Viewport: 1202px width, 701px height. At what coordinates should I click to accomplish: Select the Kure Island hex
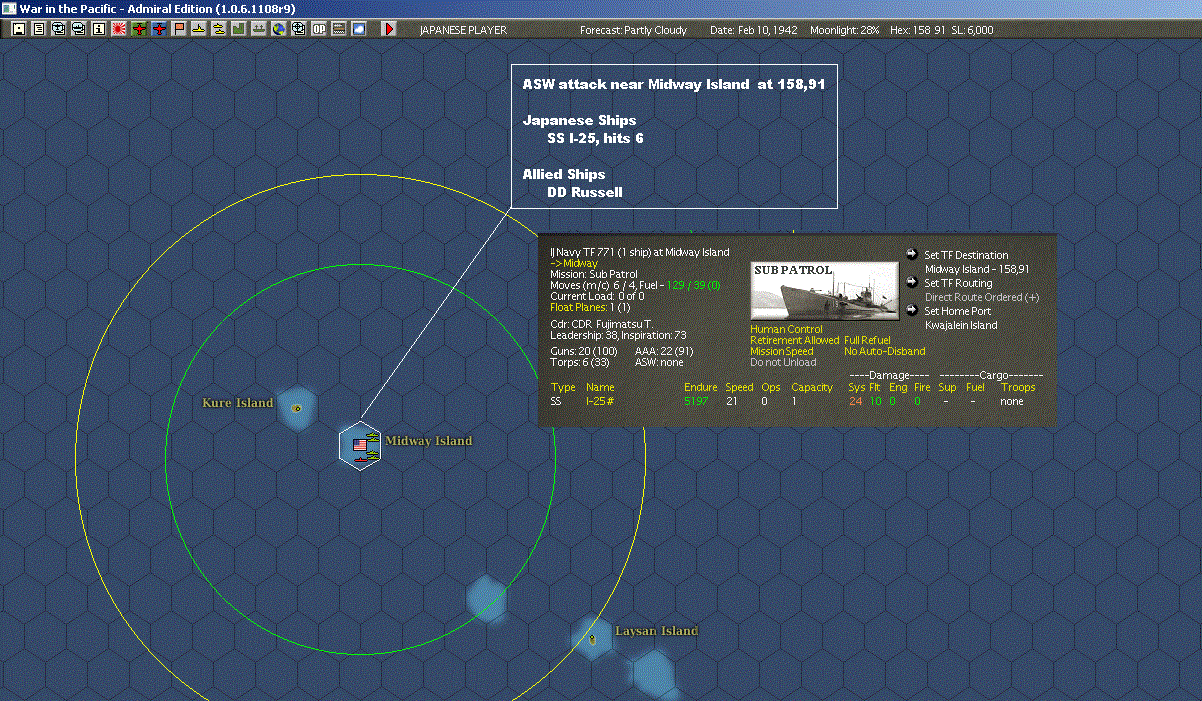point(296,408)
